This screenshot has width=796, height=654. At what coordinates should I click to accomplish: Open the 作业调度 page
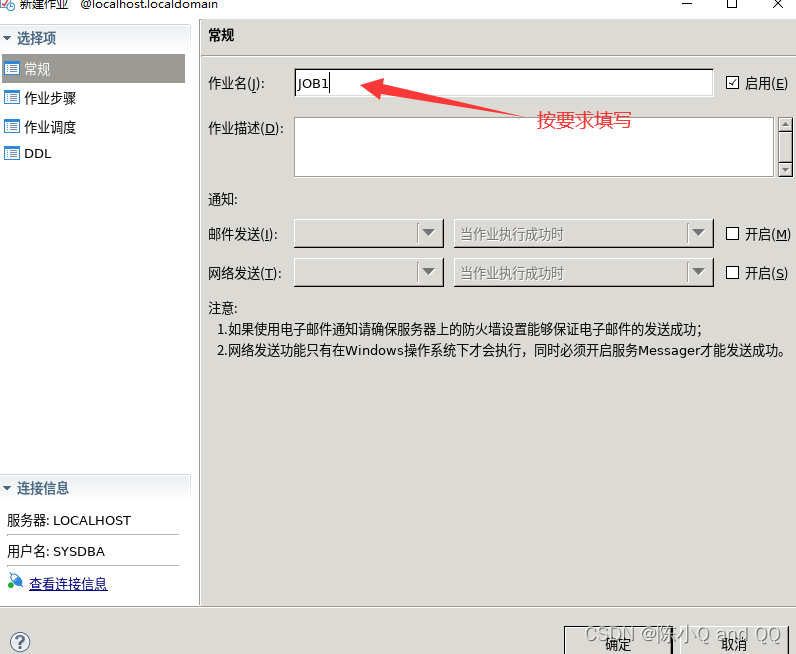click(x=50, y=127)
